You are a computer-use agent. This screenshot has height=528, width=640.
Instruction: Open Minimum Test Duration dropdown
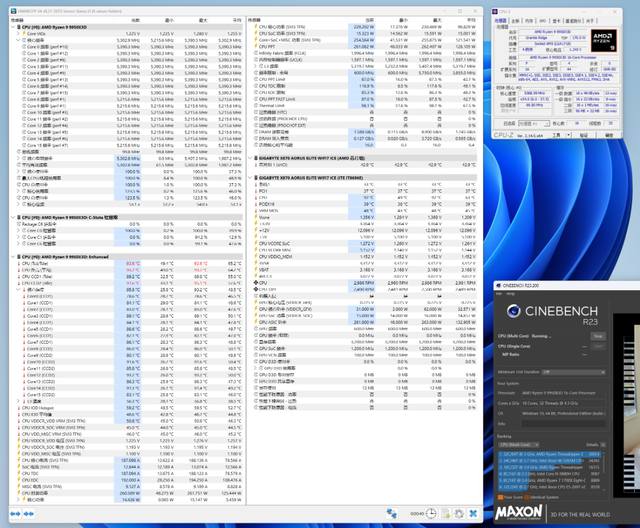pyautogui.click(x=573, y=372)
